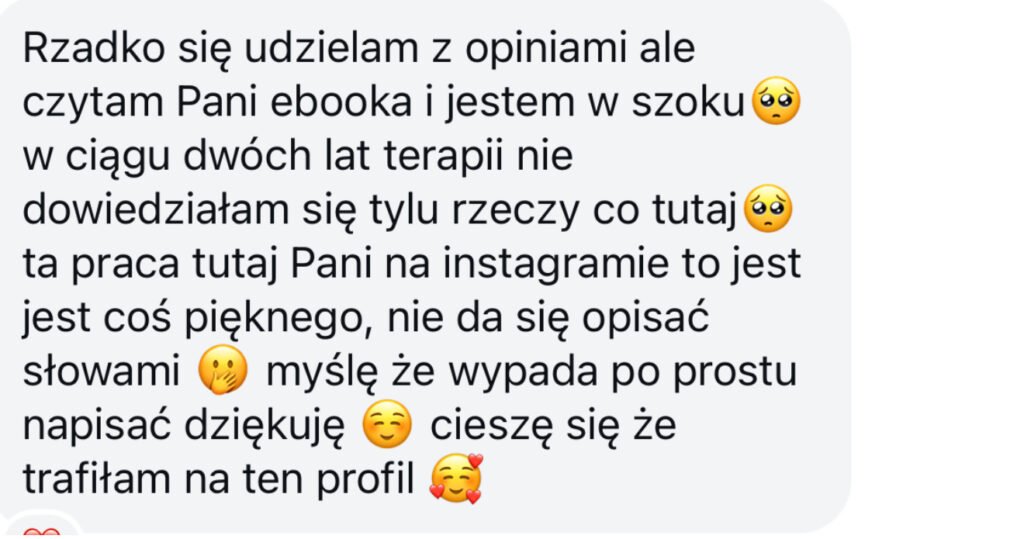
Task: Click the pleading face emoji after "co tutaj"
Action: click(768, 208)
